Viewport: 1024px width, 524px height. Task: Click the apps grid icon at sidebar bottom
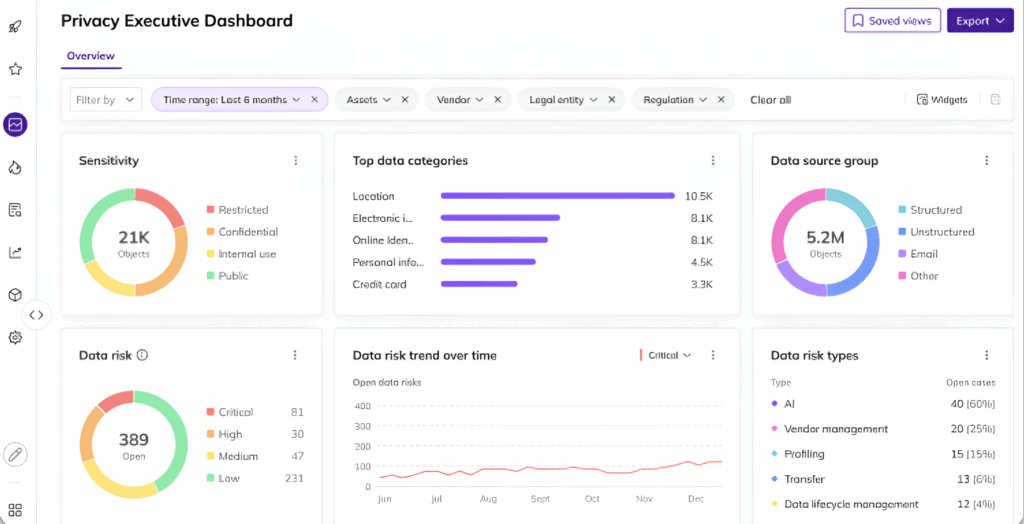click(x=15, y=510)
